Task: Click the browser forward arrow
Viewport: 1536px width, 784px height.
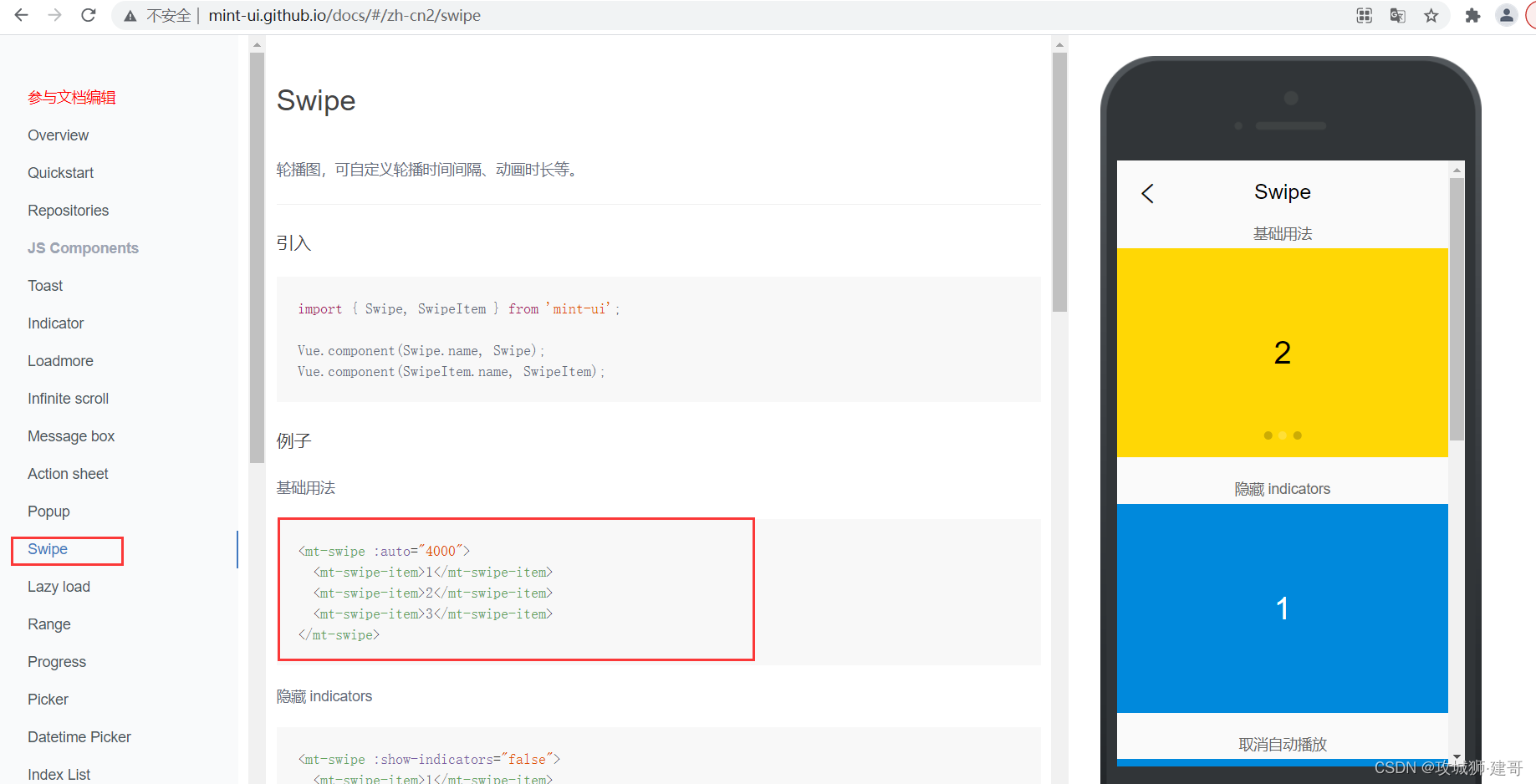Action: click(x=55, y=15)
